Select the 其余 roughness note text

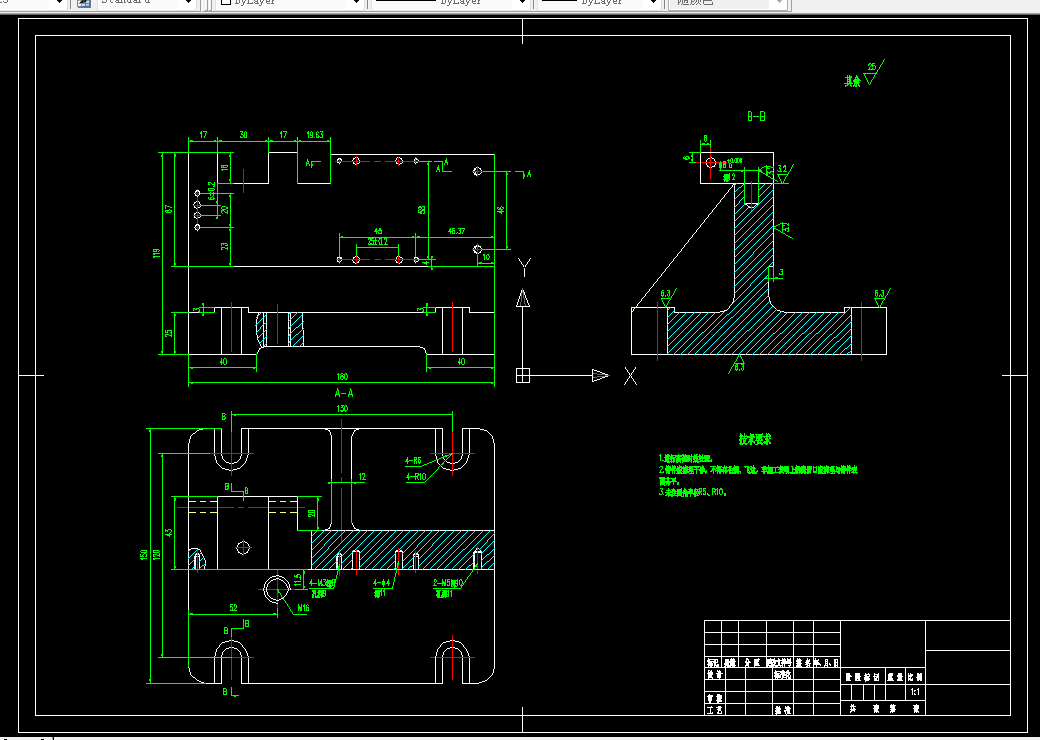852,81
